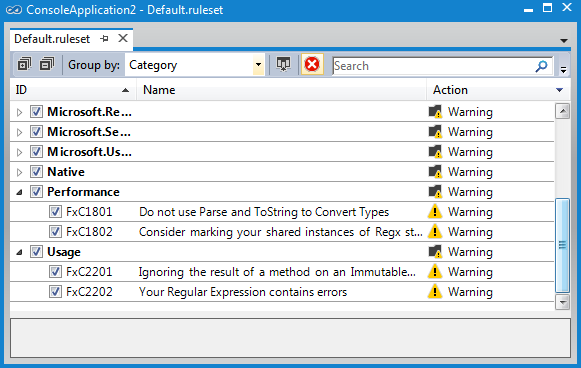Collapse the Usage group
The height and width of the screenshot is (368, 581).
pos(19,252)
